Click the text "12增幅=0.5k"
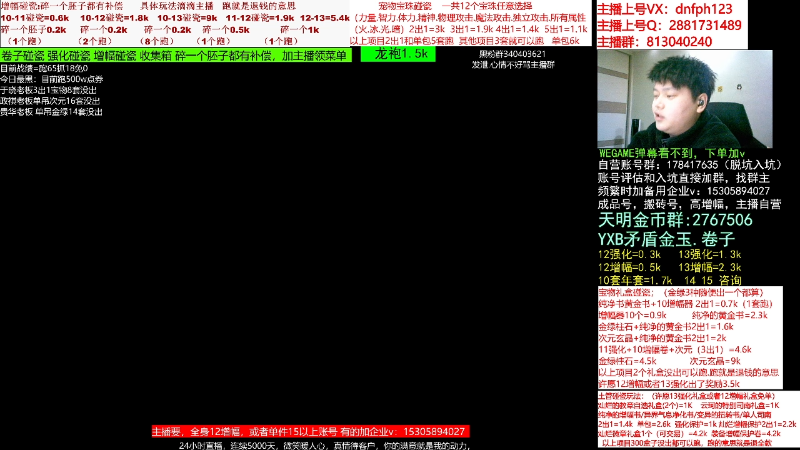 coord(630,267)
